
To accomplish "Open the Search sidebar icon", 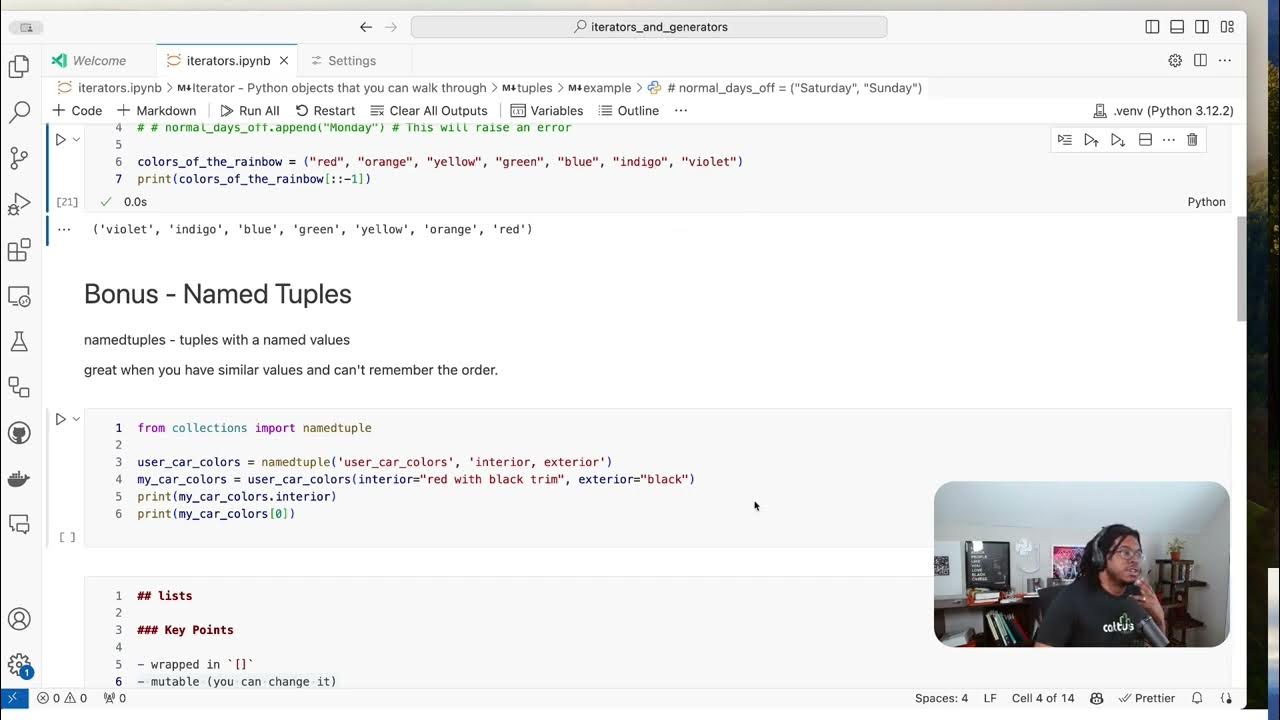I will [20, 110].
